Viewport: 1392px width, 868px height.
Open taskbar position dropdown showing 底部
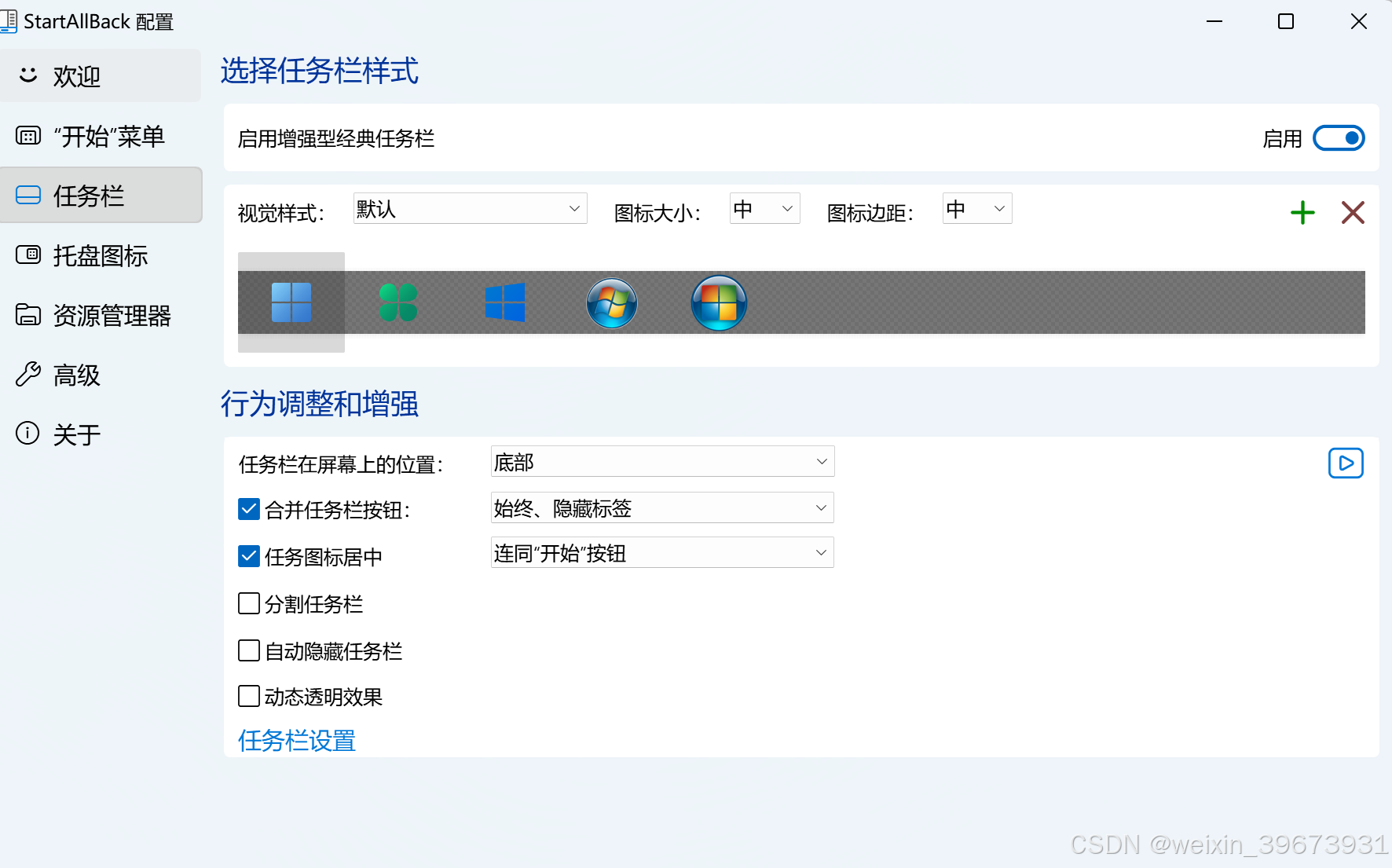(x=662, y=461)
